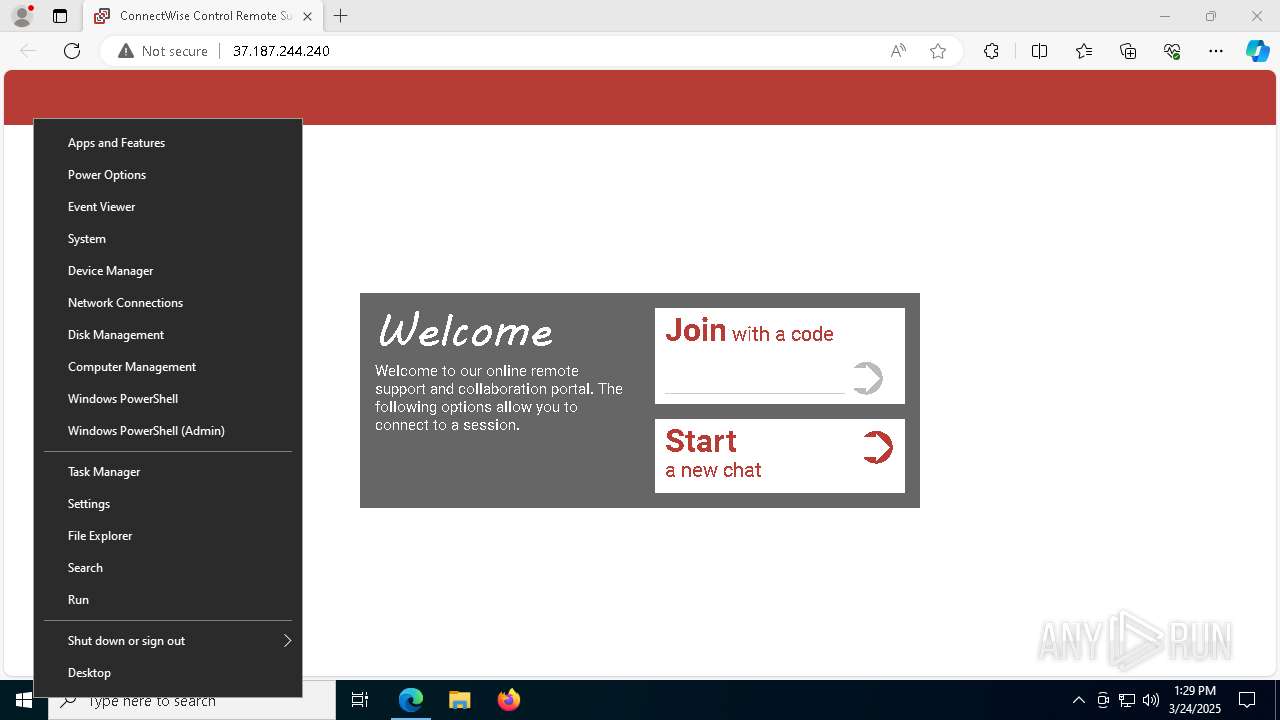This screenshot has height=720, width=1280.
Task: Click the taskbar search box
Action: pyautogui.click(x=192, y=700)
